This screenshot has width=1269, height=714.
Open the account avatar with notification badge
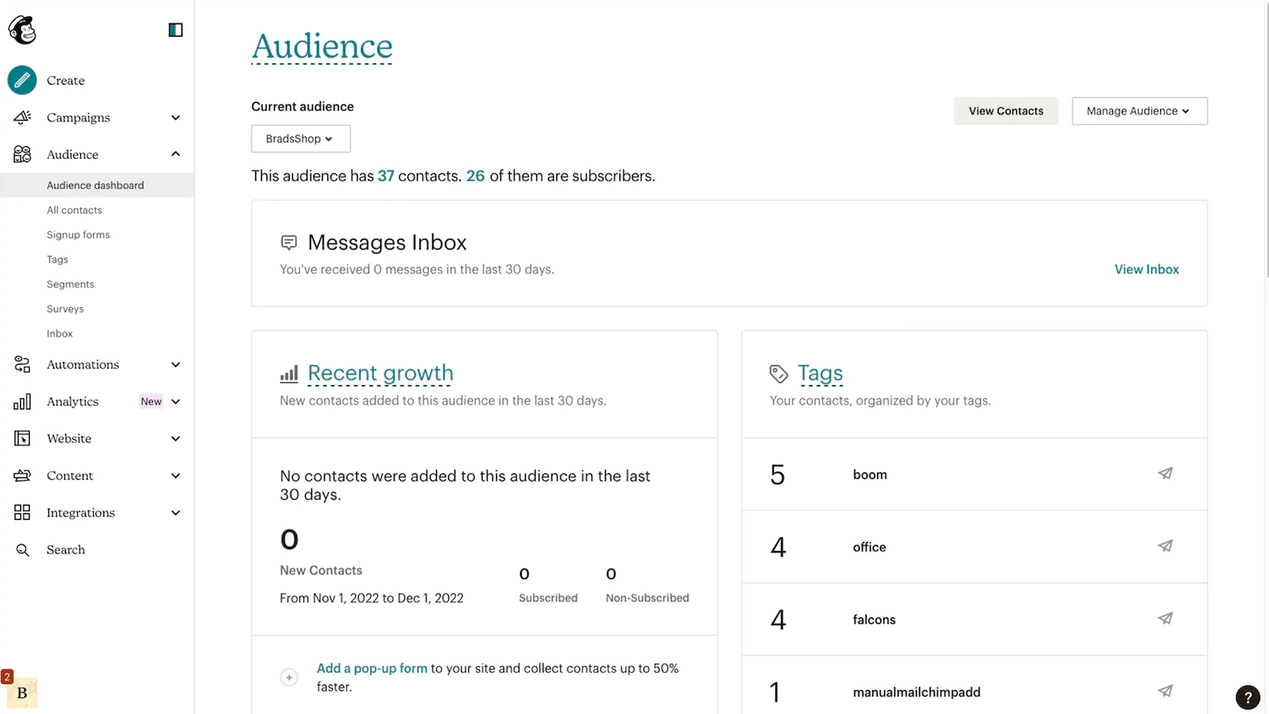pyautogui.click(x=21, y=691)
